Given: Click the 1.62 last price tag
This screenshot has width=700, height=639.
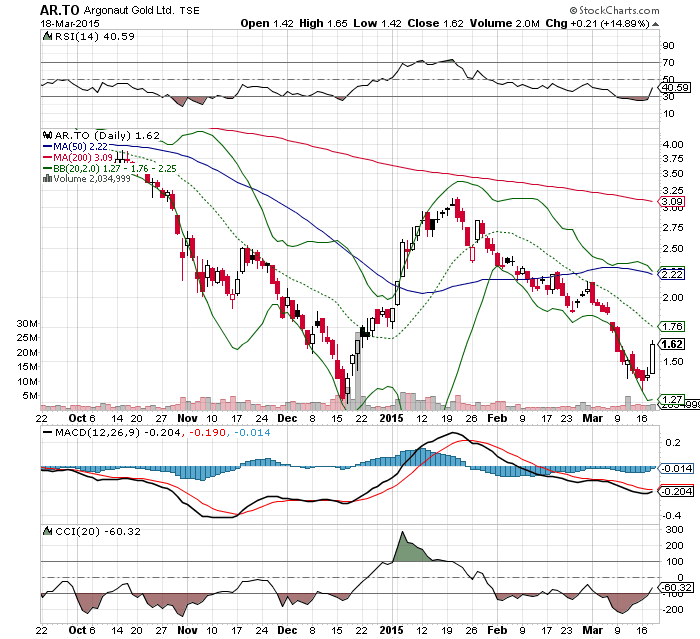Looking at the screenshot, I should tap(672, 344).
